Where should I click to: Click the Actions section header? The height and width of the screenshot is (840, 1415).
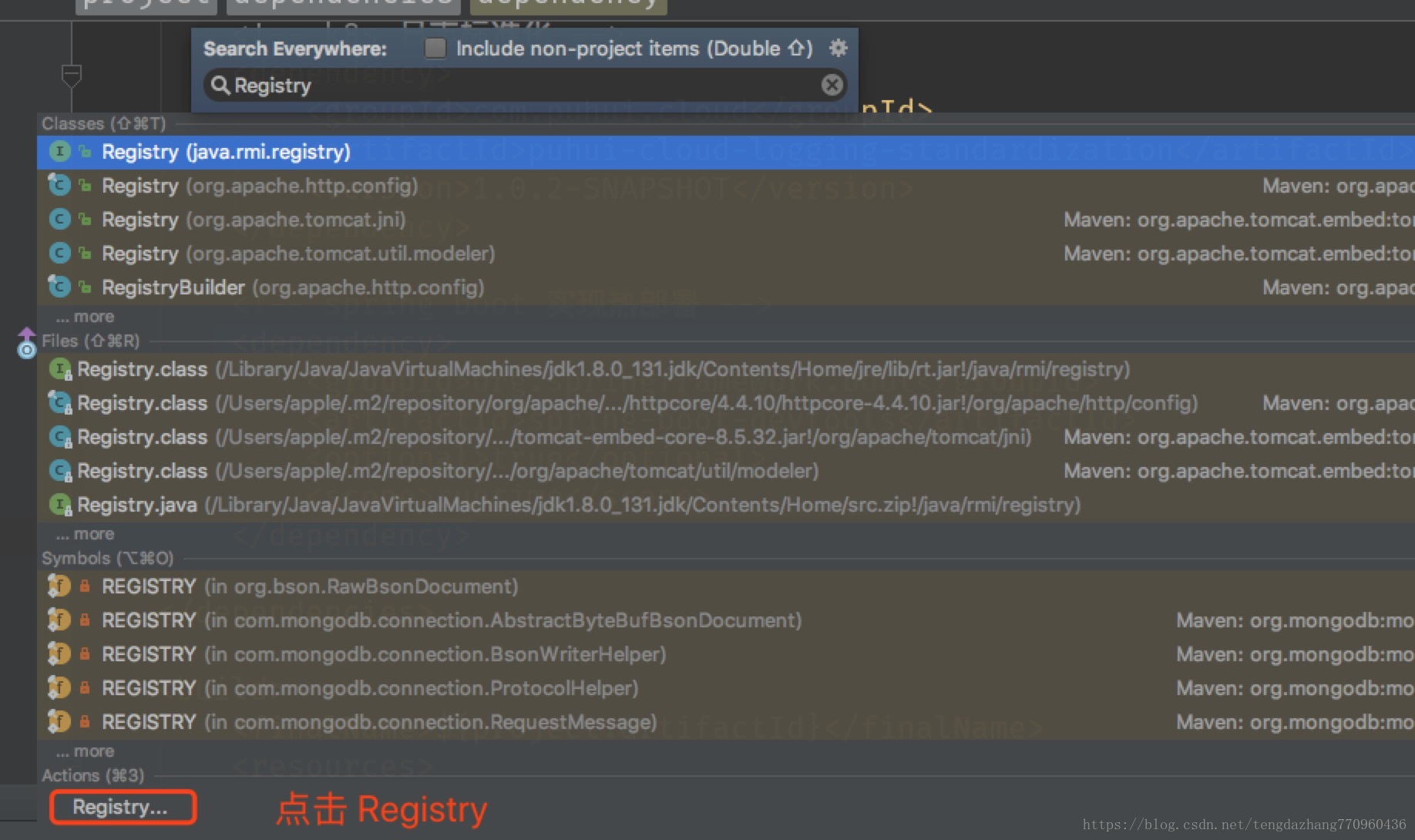coord(93,775)
